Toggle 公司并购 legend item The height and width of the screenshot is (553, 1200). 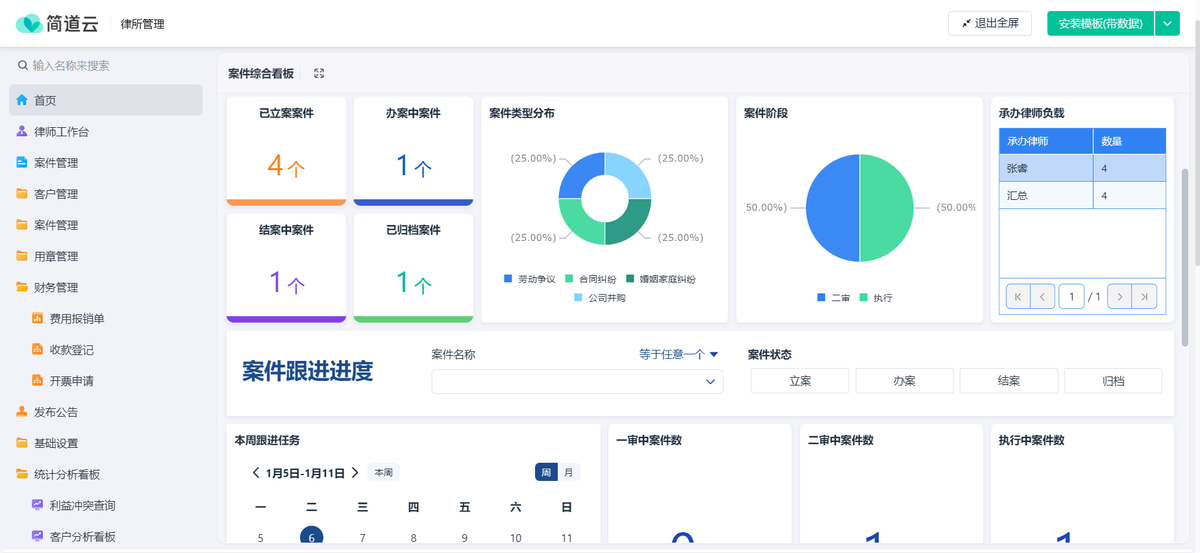[x=600, y=298]
